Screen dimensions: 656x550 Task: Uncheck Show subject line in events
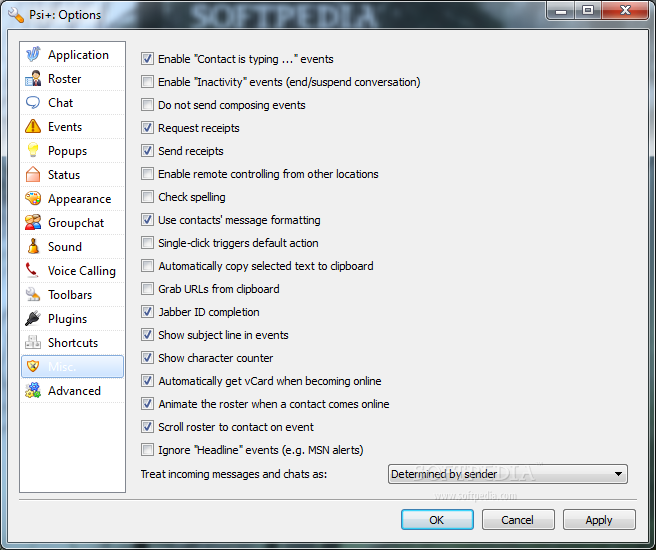[147, 335]
